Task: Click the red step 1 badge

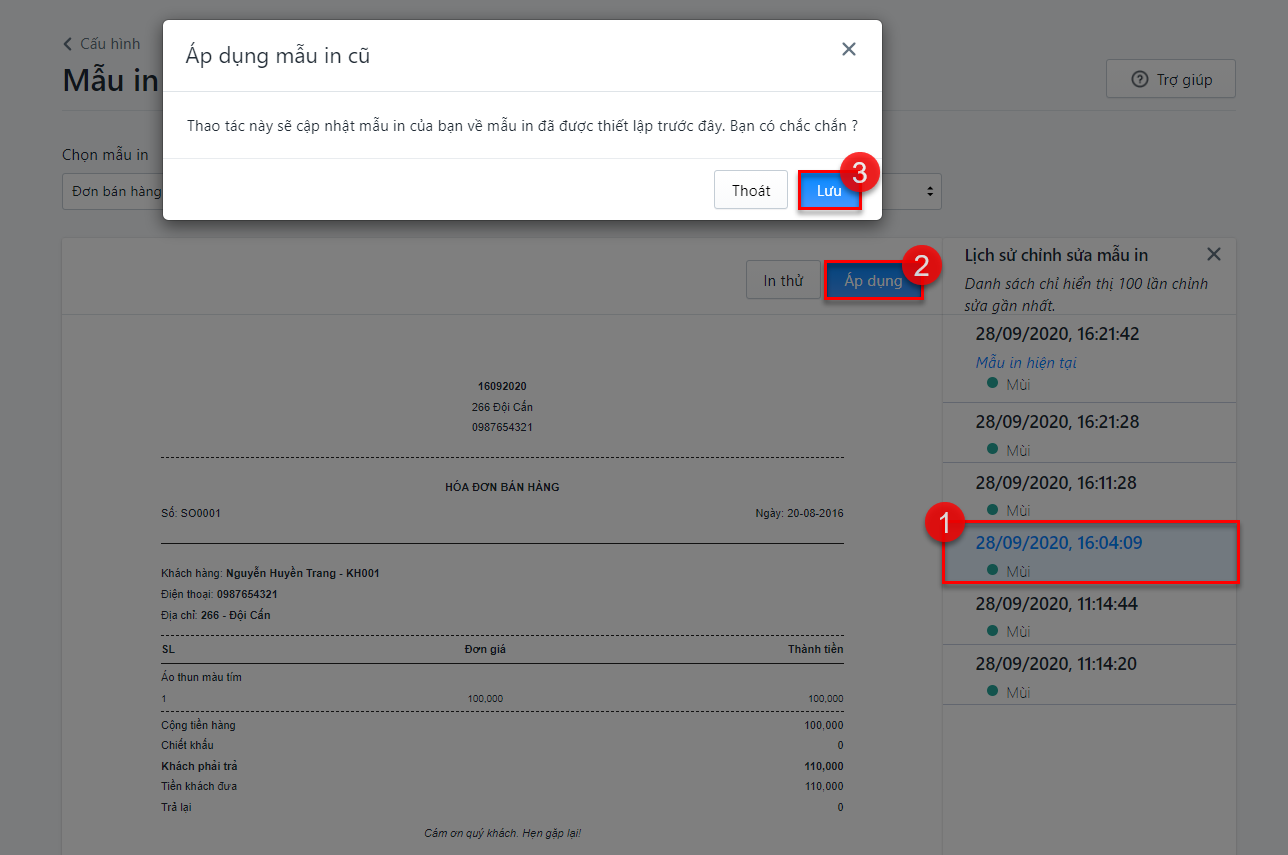Action: [945, 523]
